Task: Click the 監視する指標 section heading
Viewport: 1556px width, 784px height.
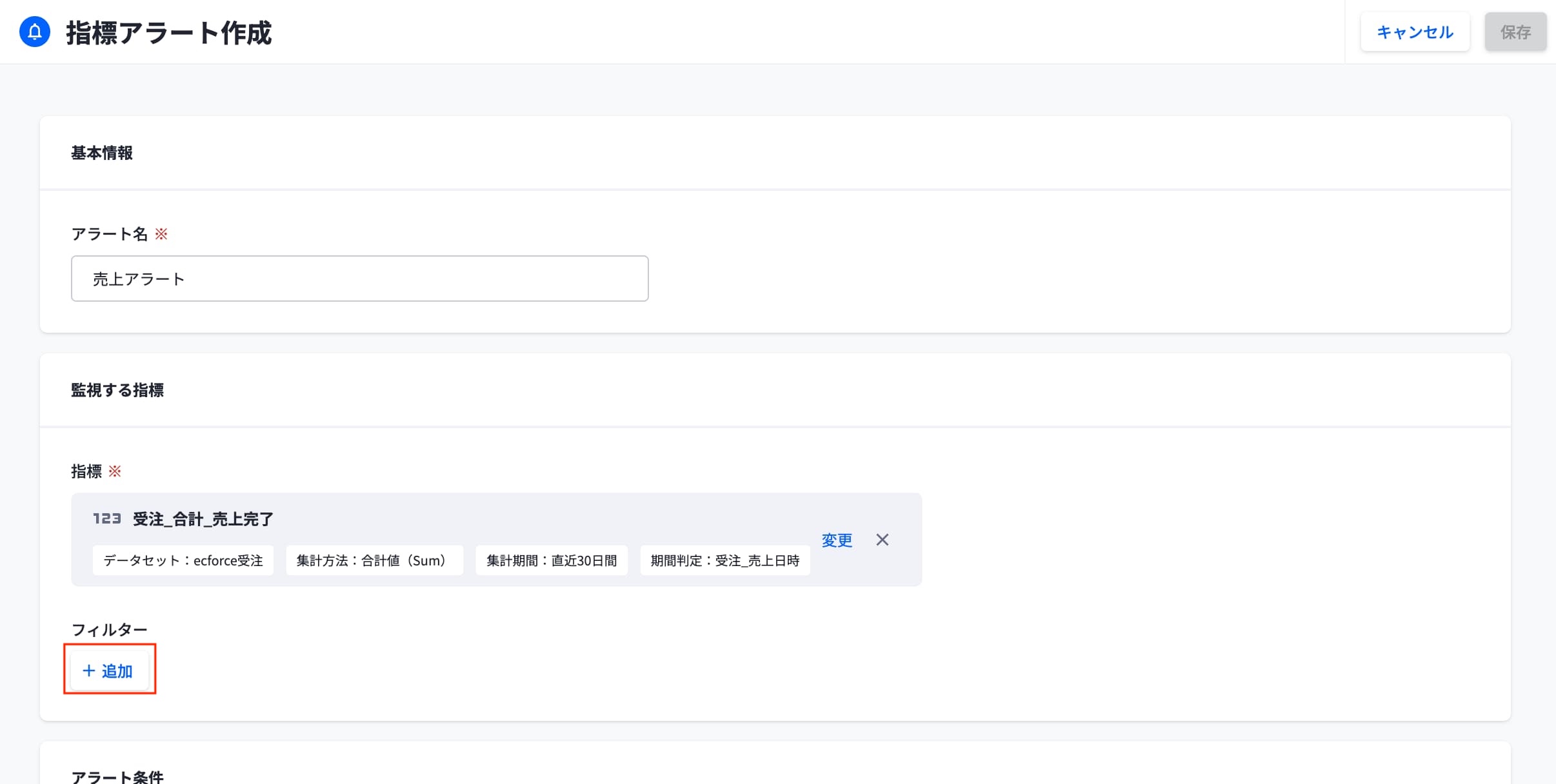Action: click(117, 390)
